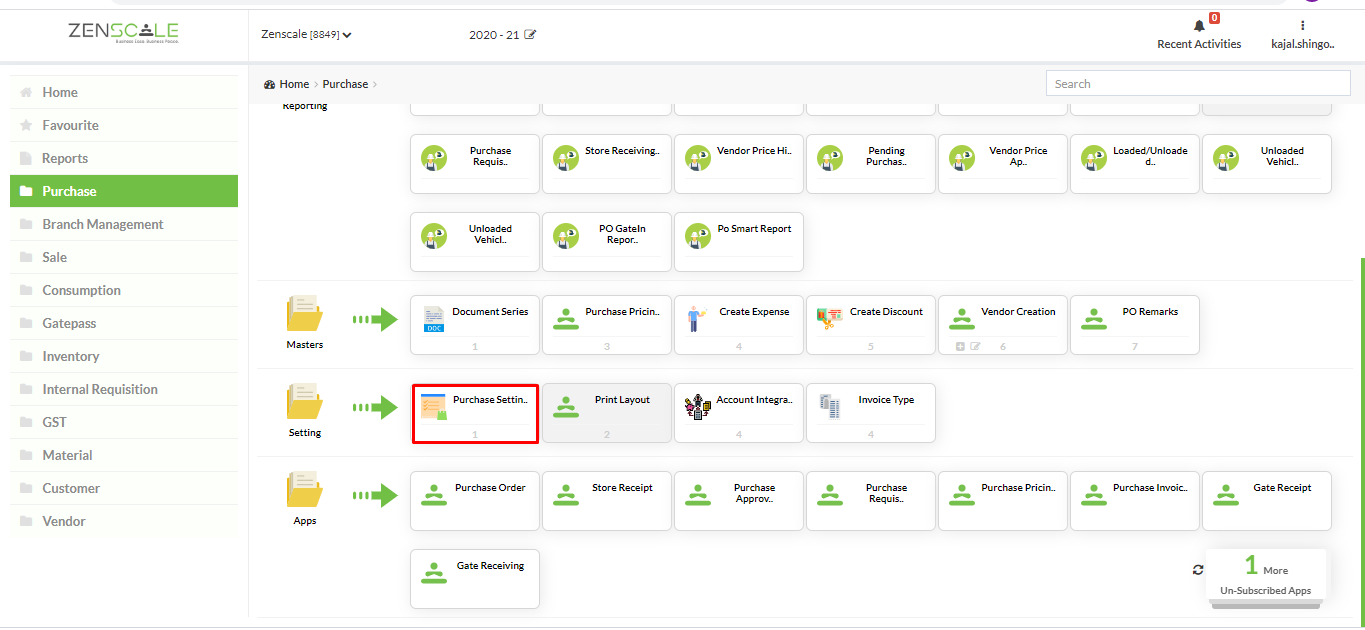Launch the Gate Receiving app
The width and height of the screenshot is (1365, 630).
[475, 579]
